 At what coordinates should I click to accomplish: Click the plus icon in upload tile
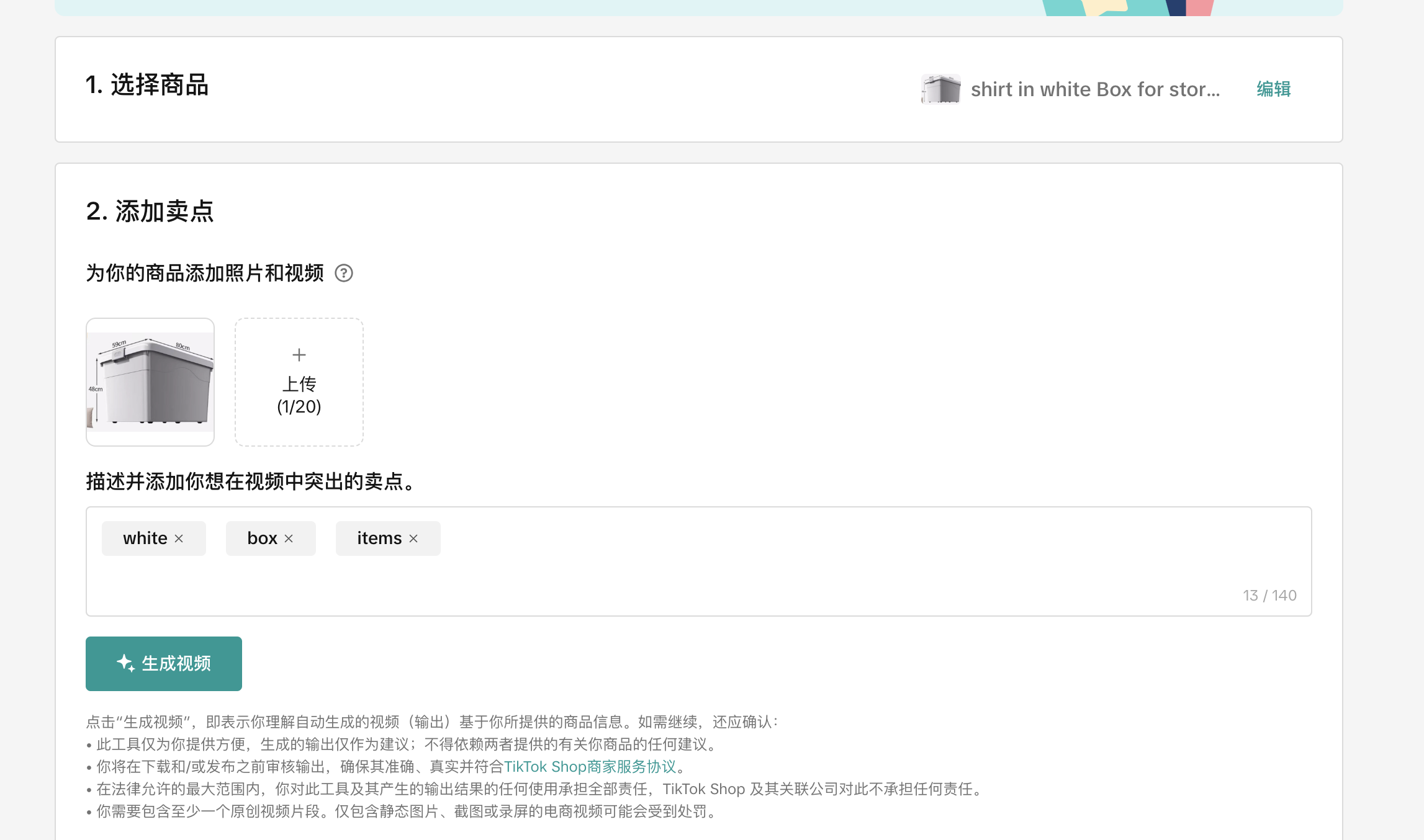click(x=299, y=355)
